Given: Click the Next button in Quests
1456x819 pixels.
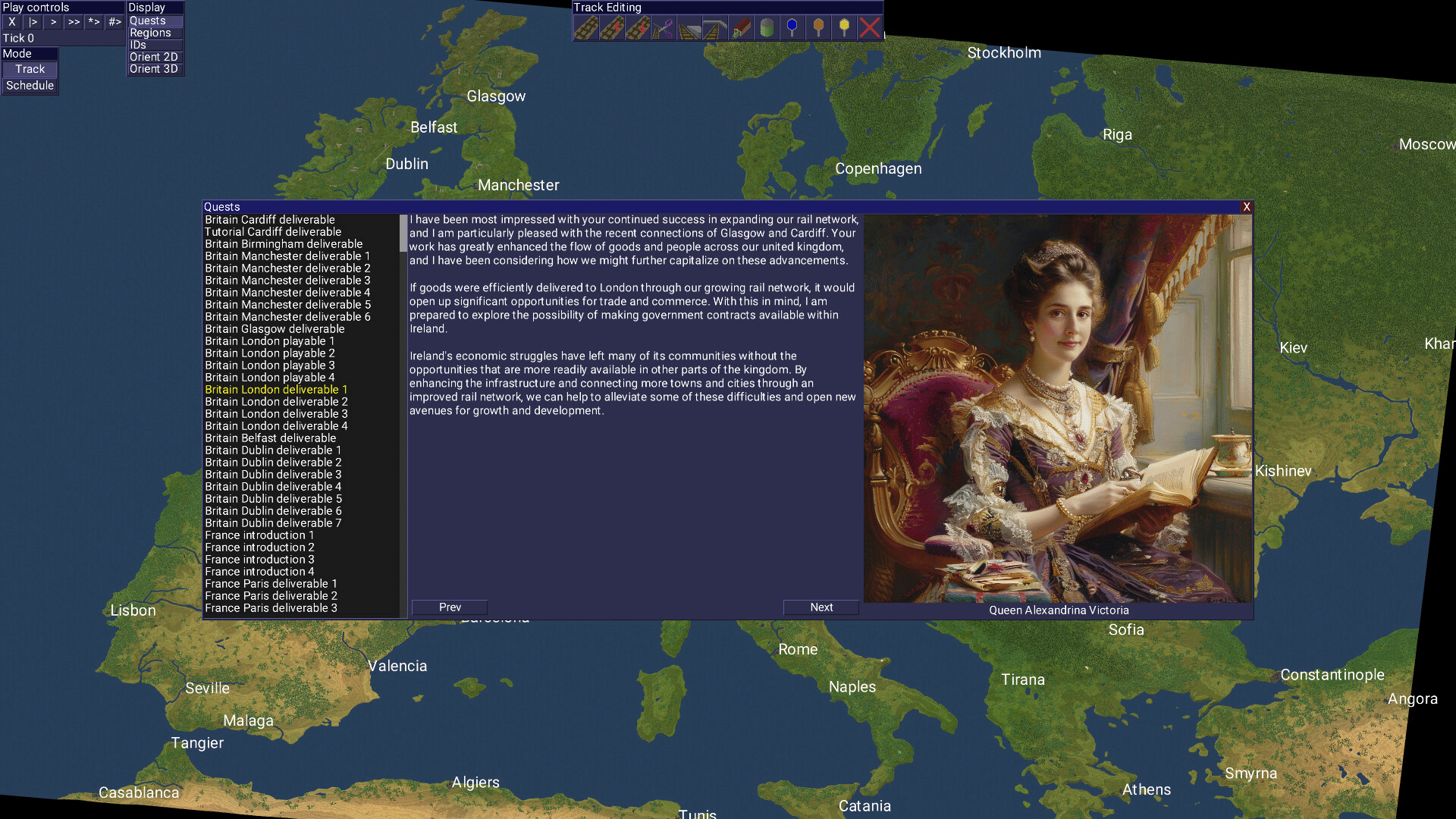Looking at the screenshot, I should click(x=821, y=607).
